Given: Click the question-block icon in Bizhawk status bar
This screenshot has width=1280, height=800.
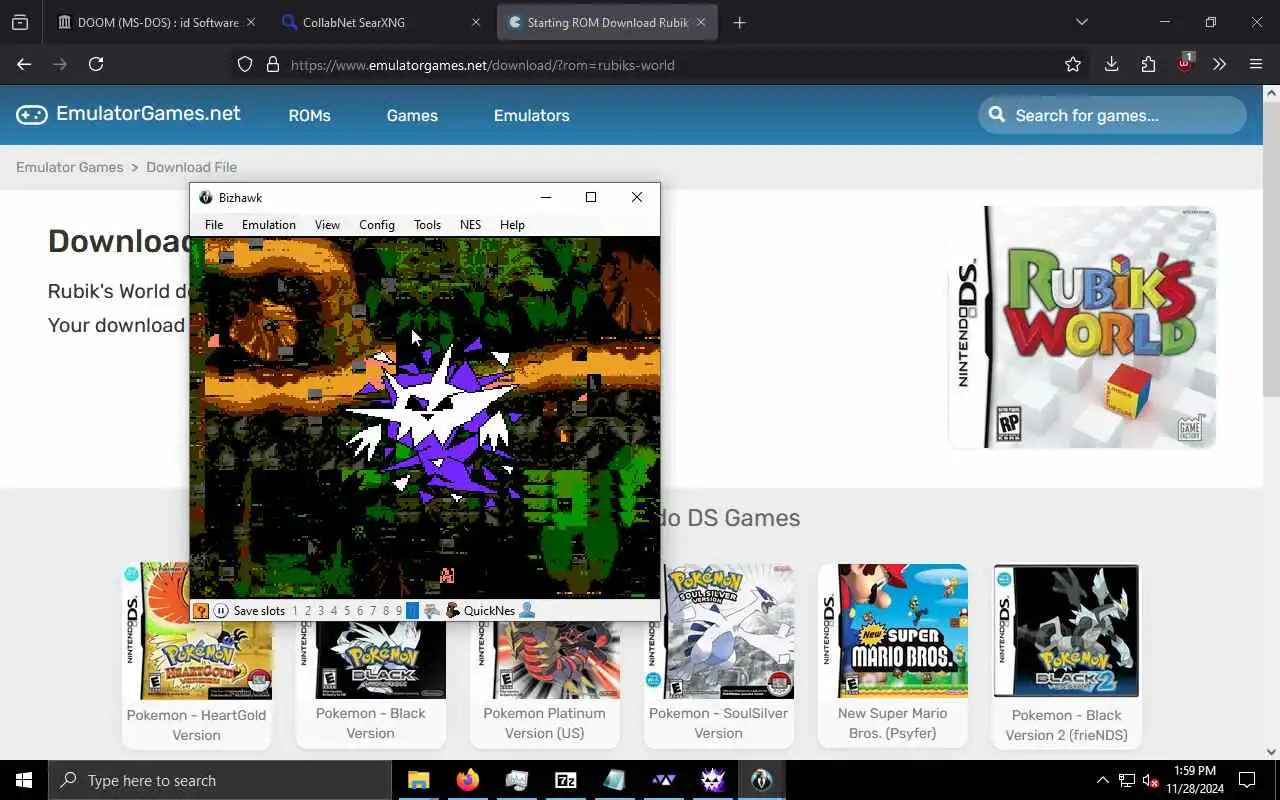Looking at the screenshot, I should (201, 611).
